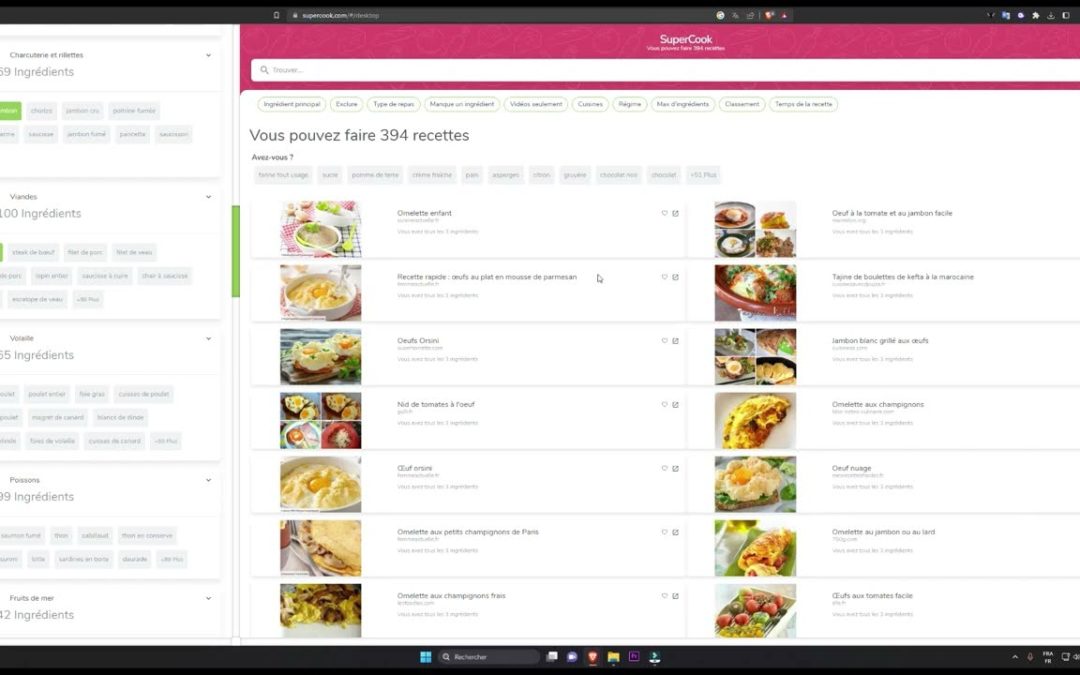Open Brave browser from taskbar
This screenshot has height=675, width=1080.
pyautogui.click(x=592, y=657)
